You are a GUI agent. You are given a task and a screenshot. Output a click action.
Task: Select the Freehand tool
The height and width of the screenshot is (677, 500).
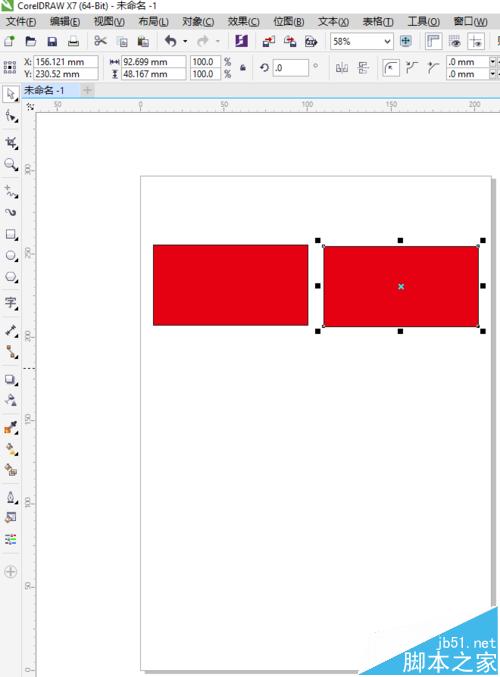tap(11, 191)
